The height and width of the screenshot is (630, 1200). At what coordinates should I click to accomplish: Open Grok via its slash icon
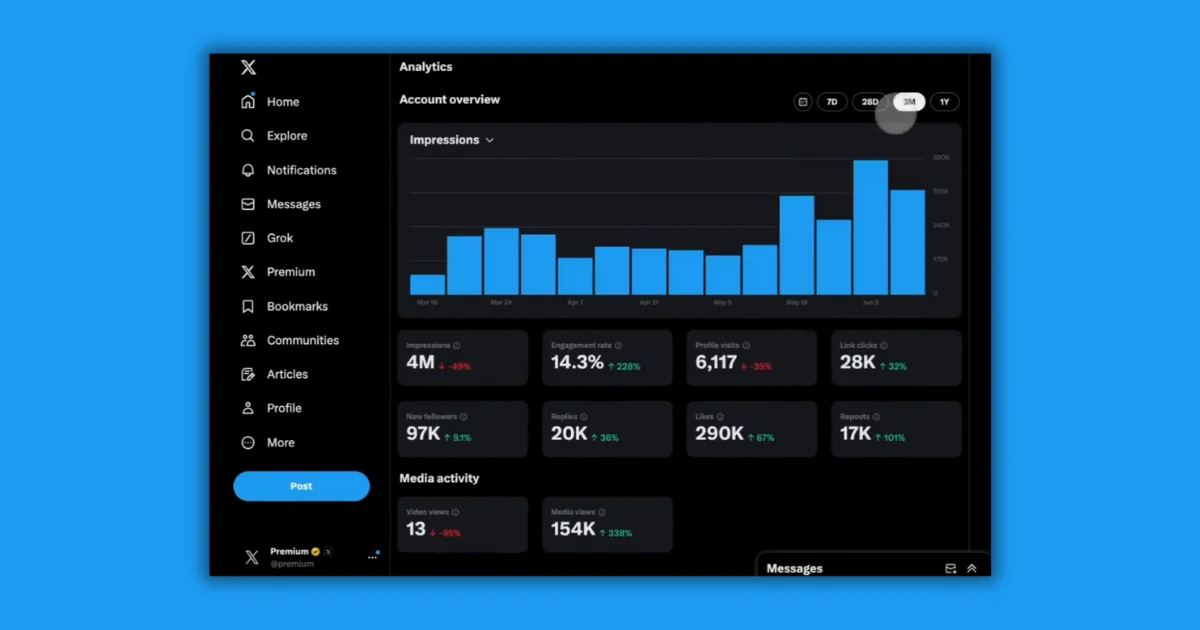pyautogui.click(x=248, y=238)
